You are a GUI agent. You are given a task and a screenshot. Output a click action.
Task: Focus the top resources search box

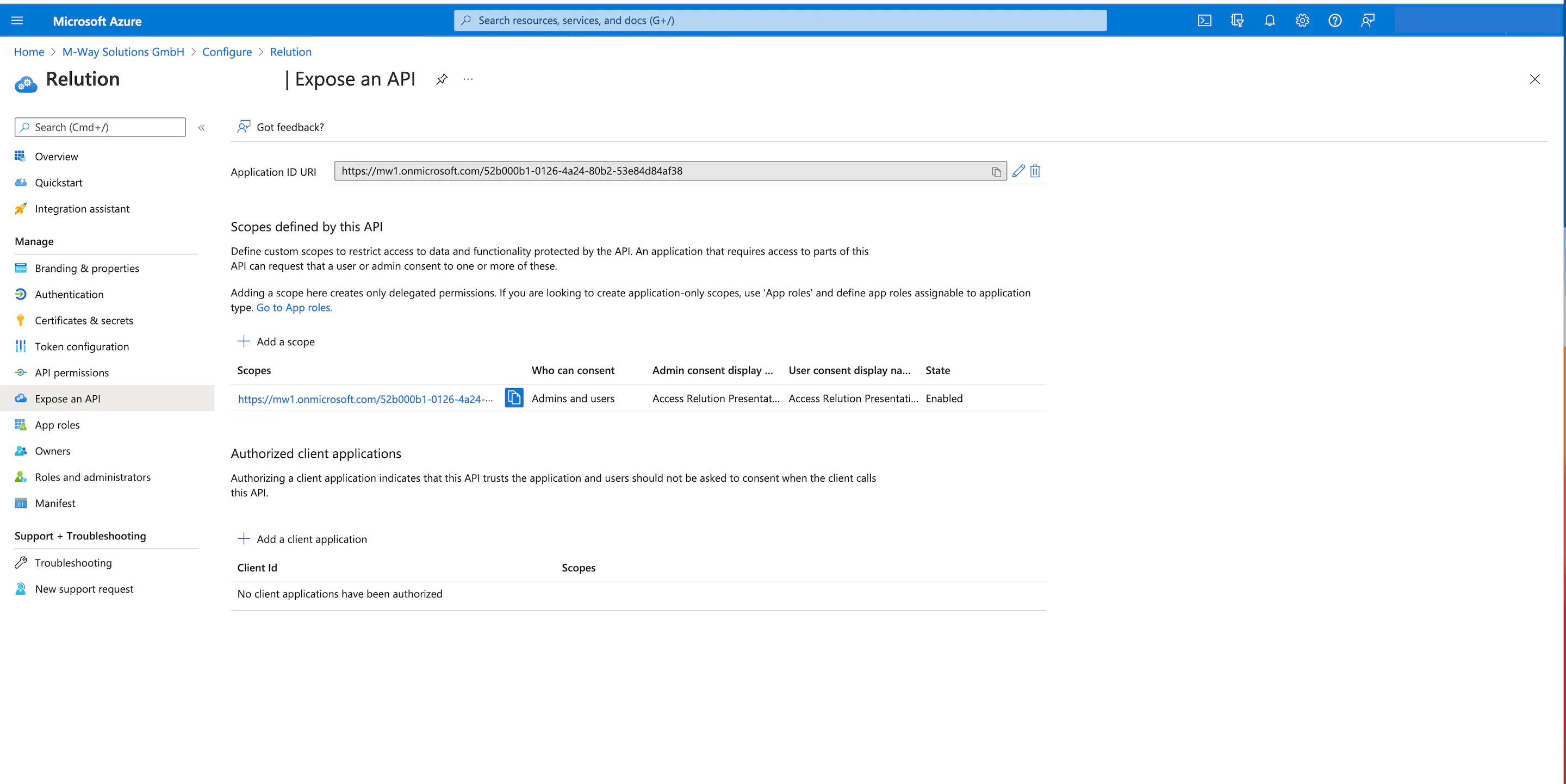point(779,21)
